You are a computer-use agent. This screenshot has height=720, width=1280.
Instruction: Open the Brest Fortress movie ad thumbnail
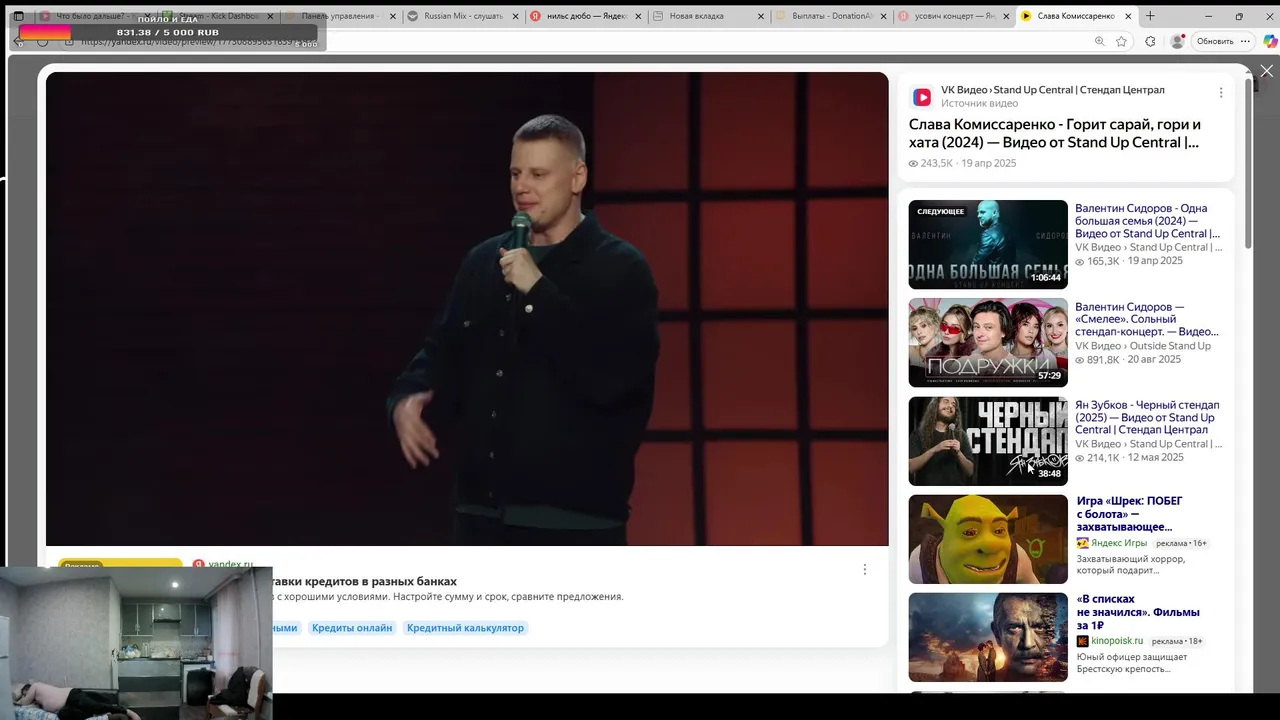pos(988,637)
